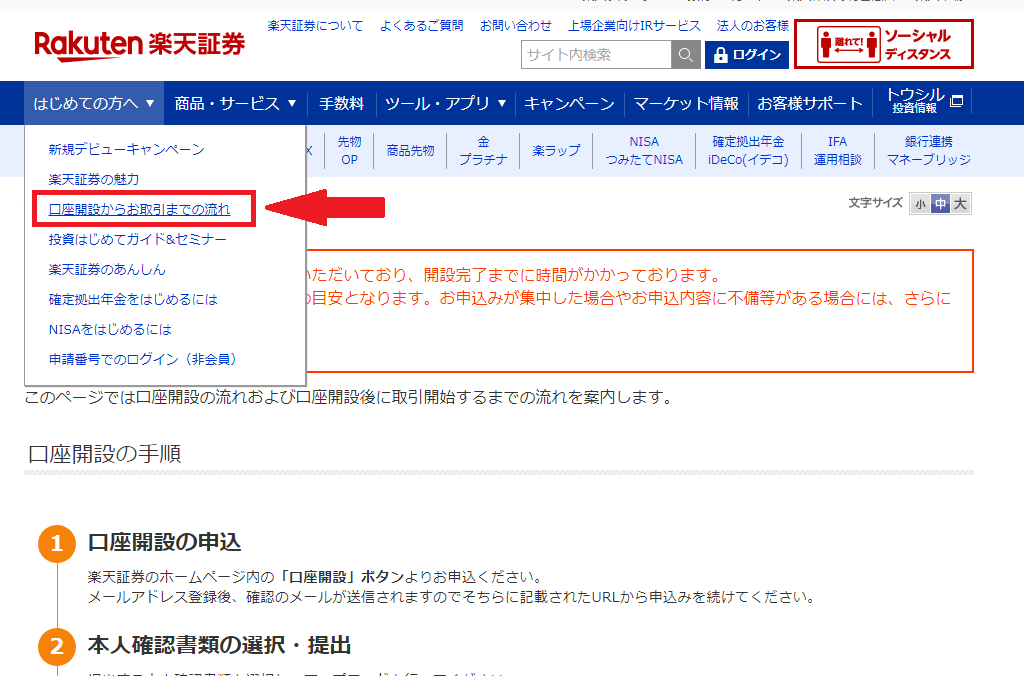Select 新規デビューキャンペーン in the dropdown
Image resolution: width=1024 pixels, height=676 pixels.
(x=126, y=150)
